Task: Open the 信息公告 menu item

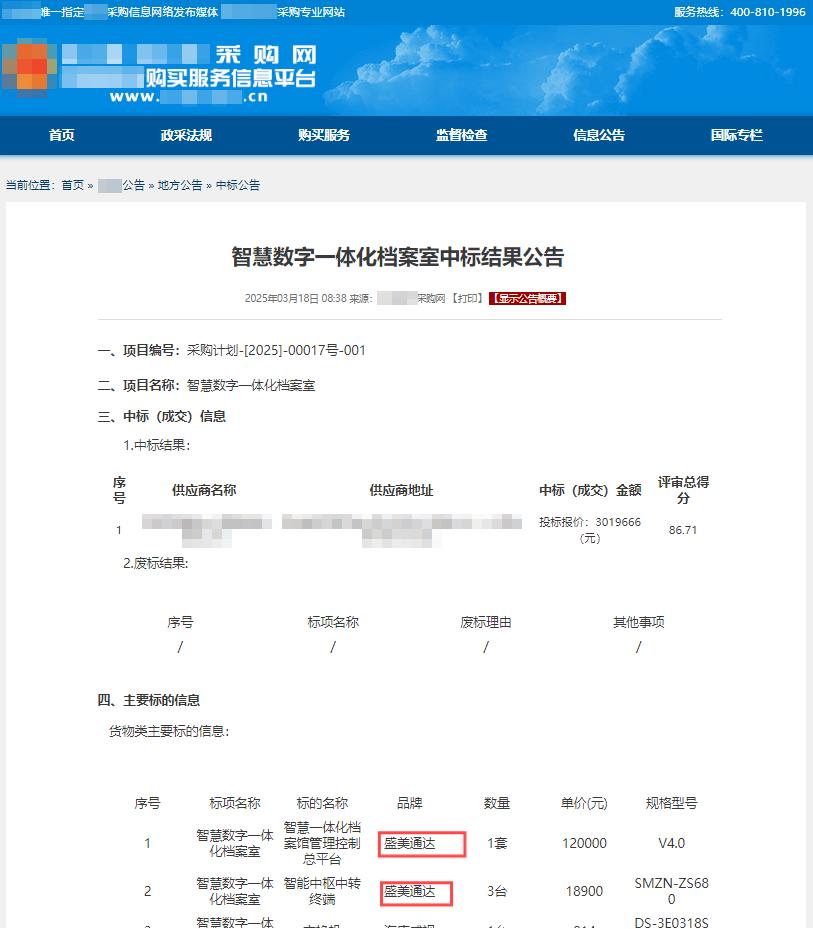Action: click(x=602, y=135)
